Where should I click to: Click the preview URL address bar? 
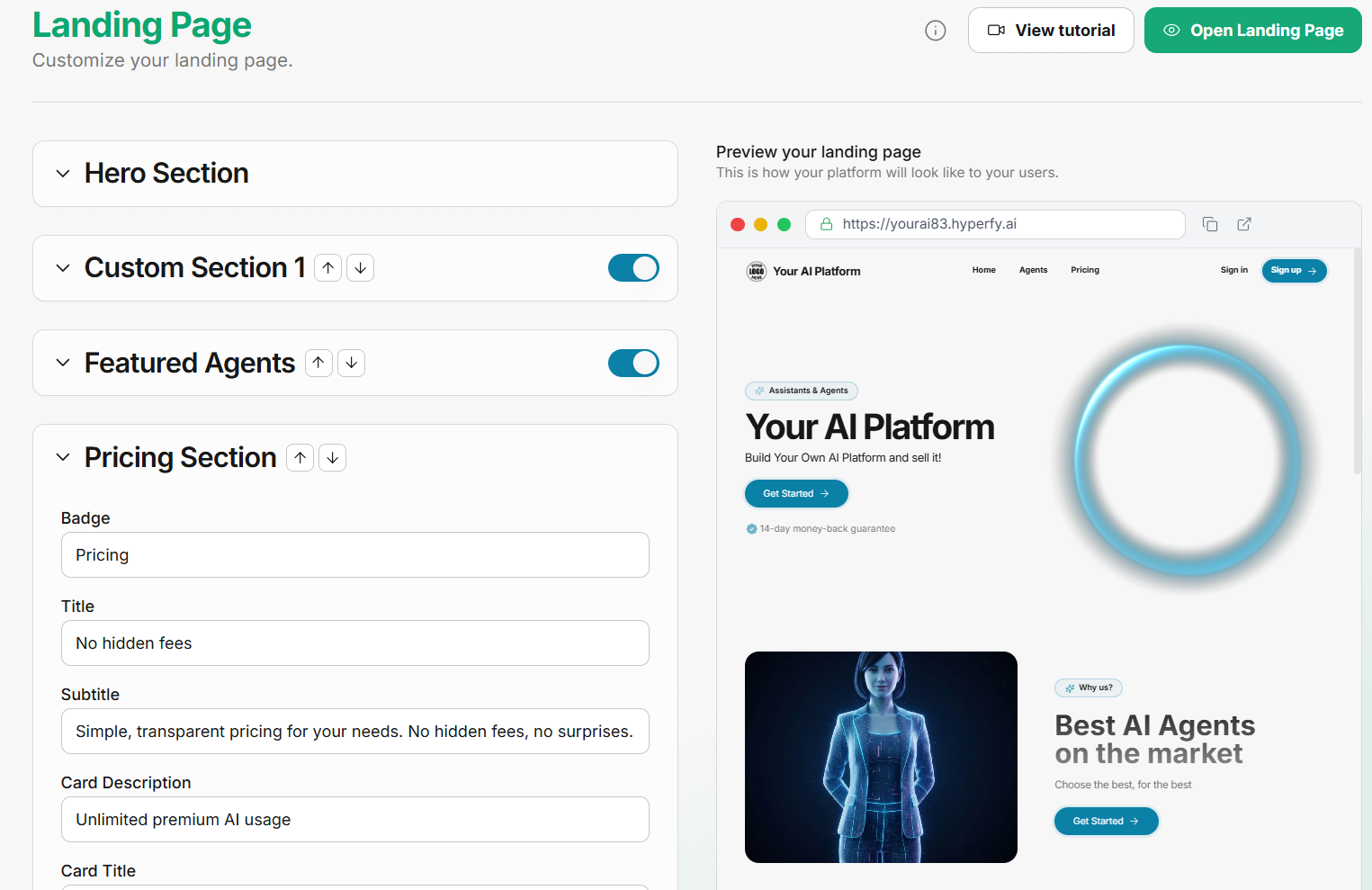pos(995,224)
